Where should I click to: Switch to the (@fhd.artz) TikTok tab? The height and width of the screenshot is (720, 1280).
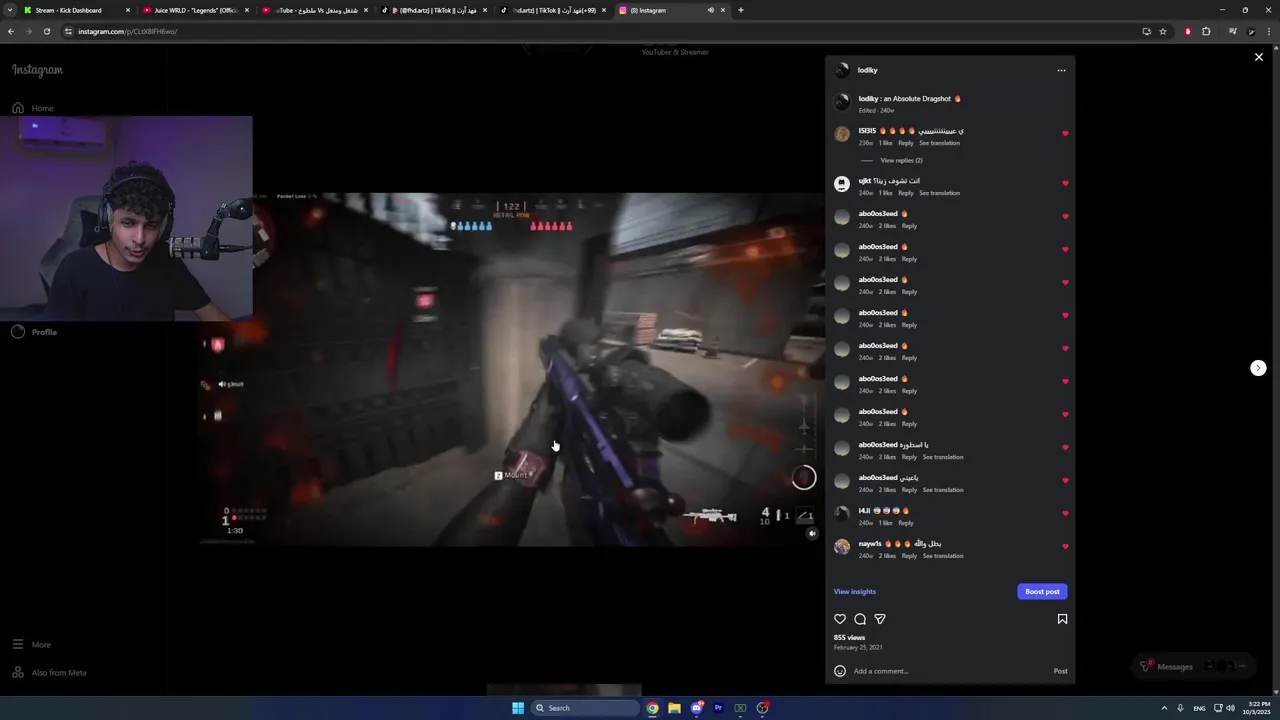coord(432,10)
